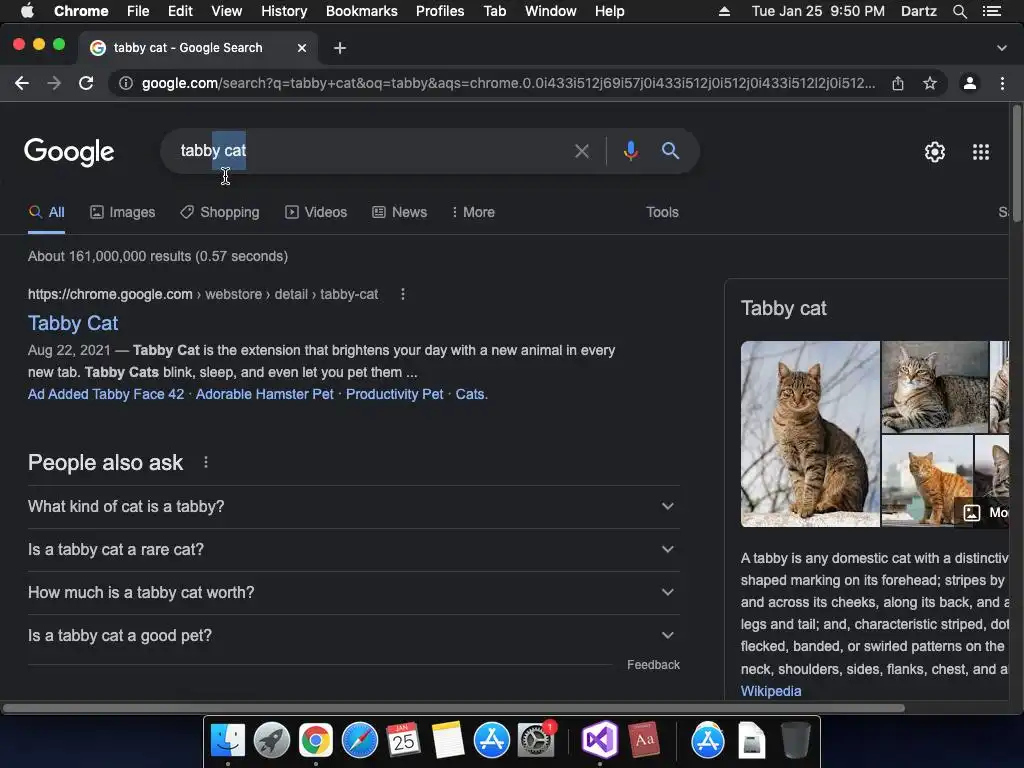Open Control Center menu bar icon
Image resolution: width=1024 pixels, height=768 pixels.
point(992,11)
